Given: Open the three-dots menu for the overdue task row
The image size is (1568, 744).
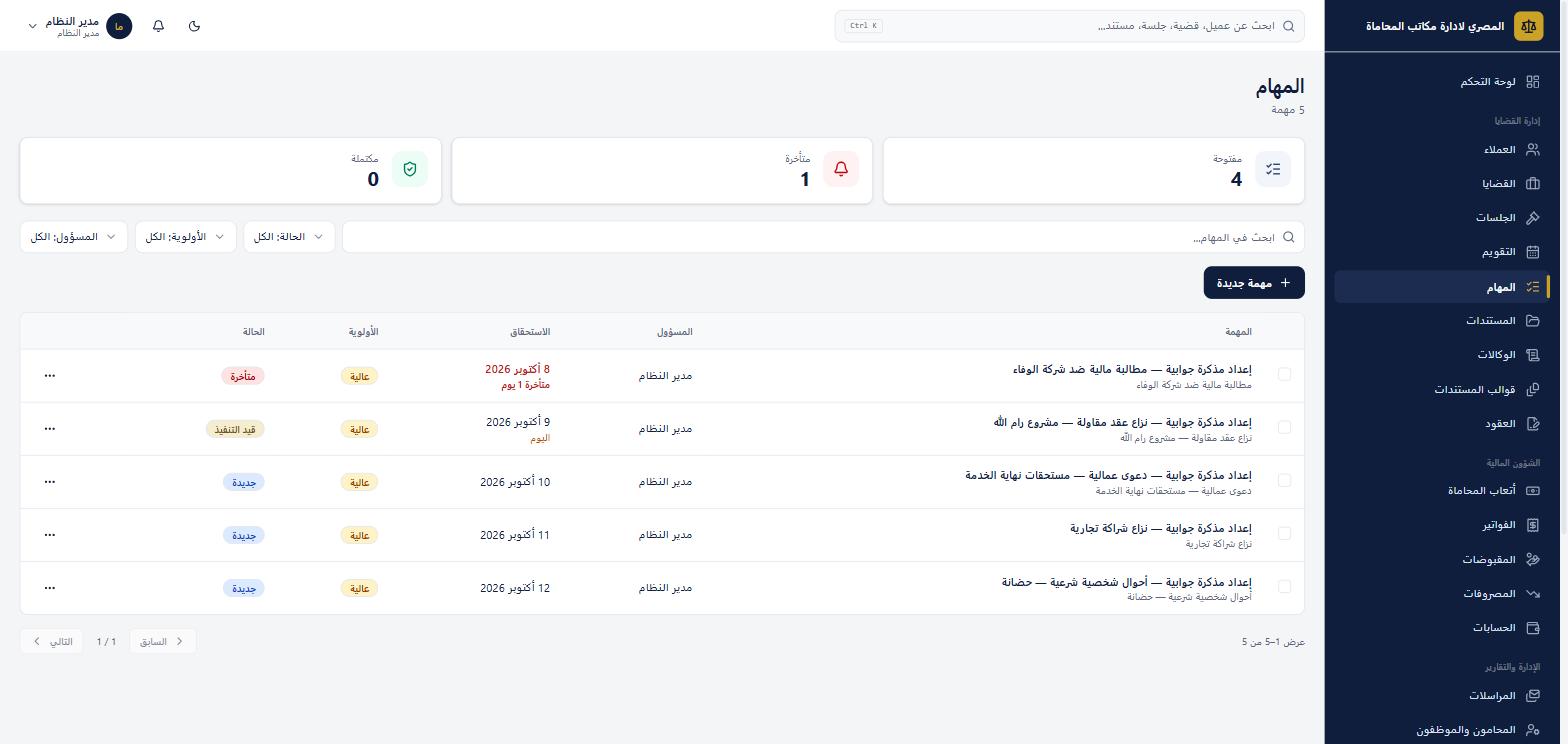Looking at the screenshot, I should tap(50, 376).
